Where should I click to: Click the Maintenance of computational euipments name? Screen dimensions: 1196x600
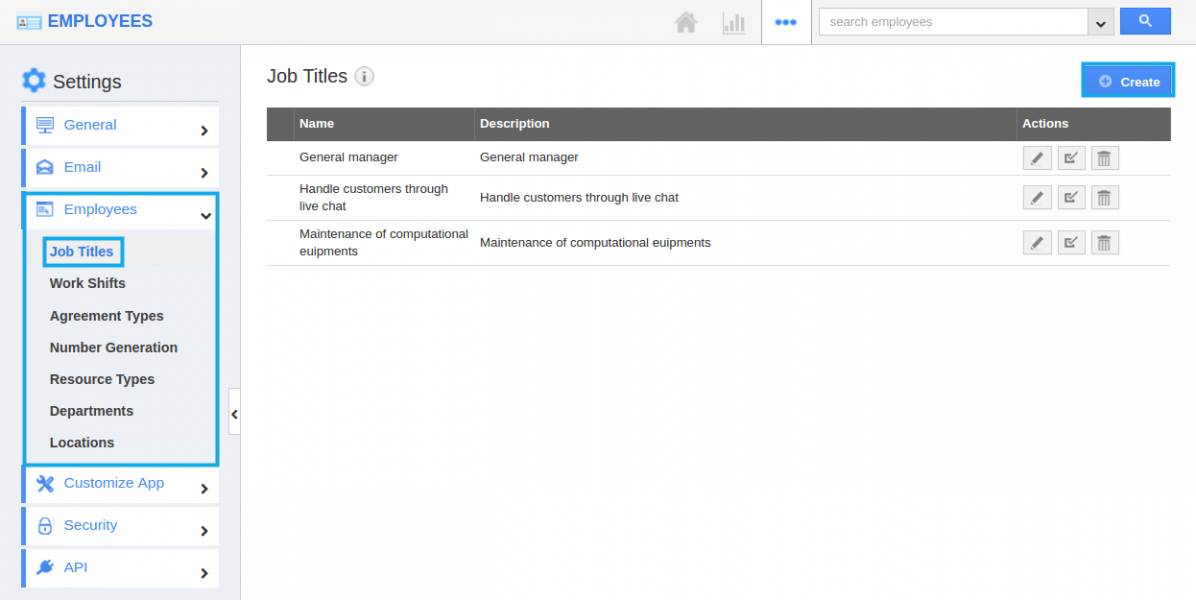pos(384,242)
